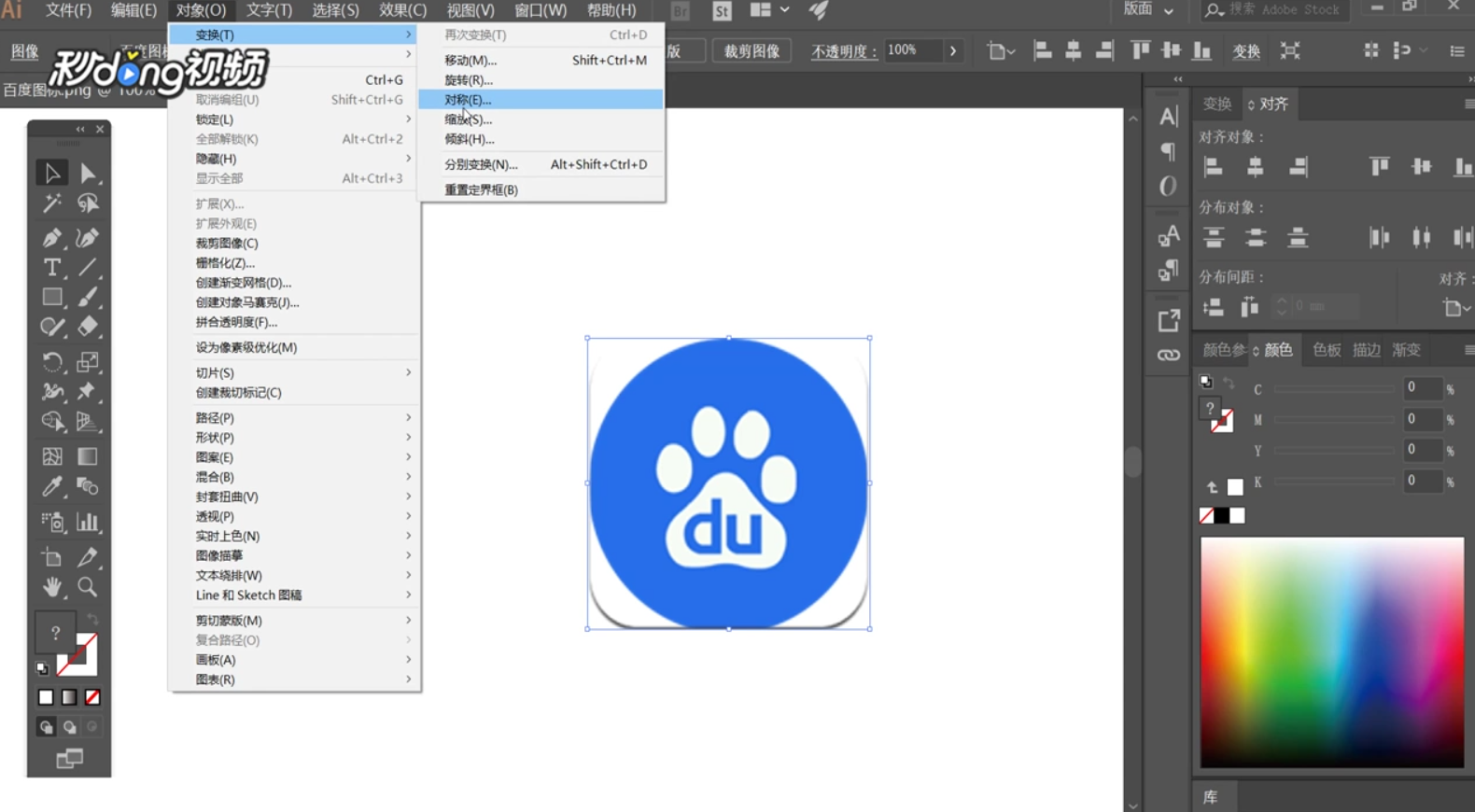Switch to Draw Behind mode

pyautogui.click(x=69, y=727)
